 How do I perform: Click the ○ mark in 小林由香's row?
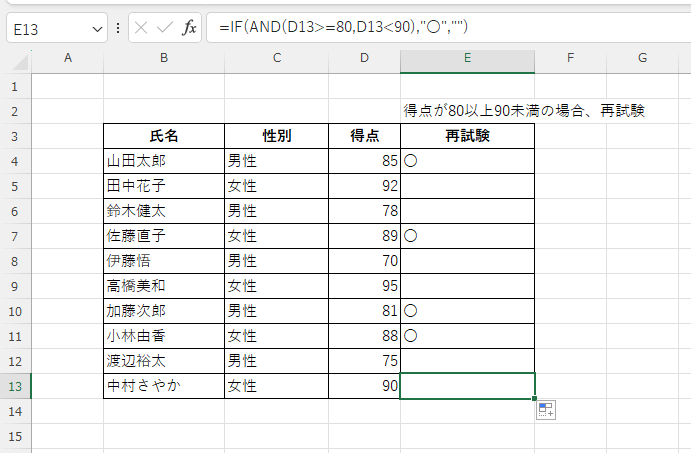[410, 336]
